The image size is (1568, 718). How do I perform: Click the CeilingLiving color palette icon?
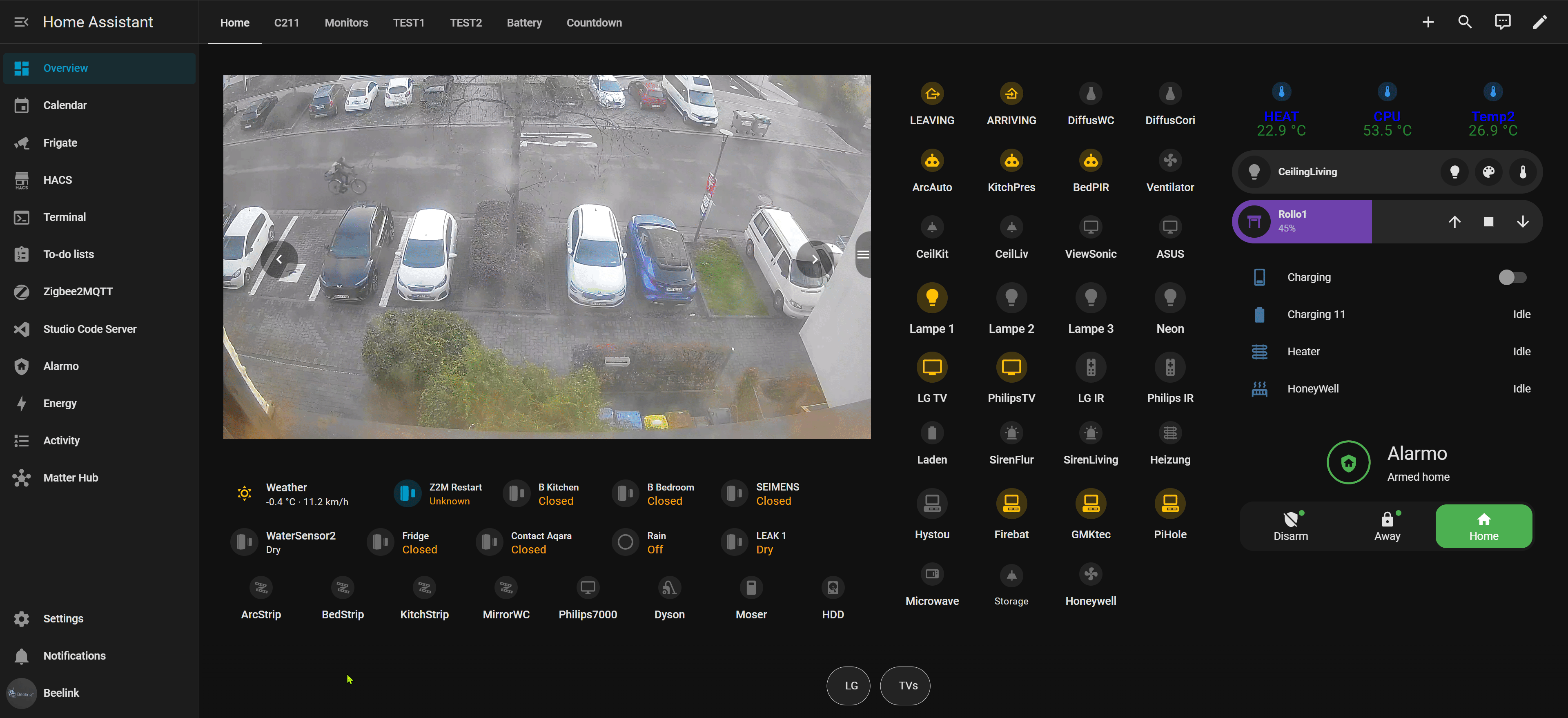(x=1488, y=172)
